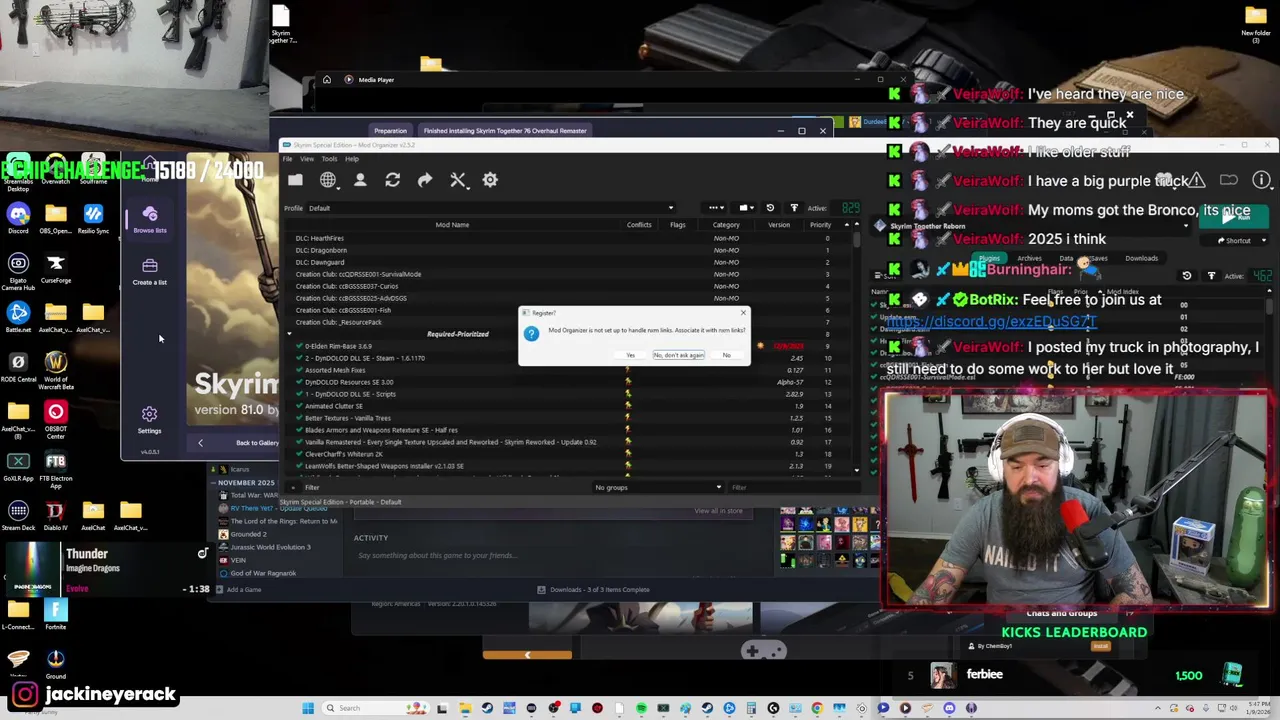This screenshot has height=720, width=1280.
Task: Toggle the 1 - DynDOLOD DLL SE - Scripts checkbox
Action: (x=299, y=394)
